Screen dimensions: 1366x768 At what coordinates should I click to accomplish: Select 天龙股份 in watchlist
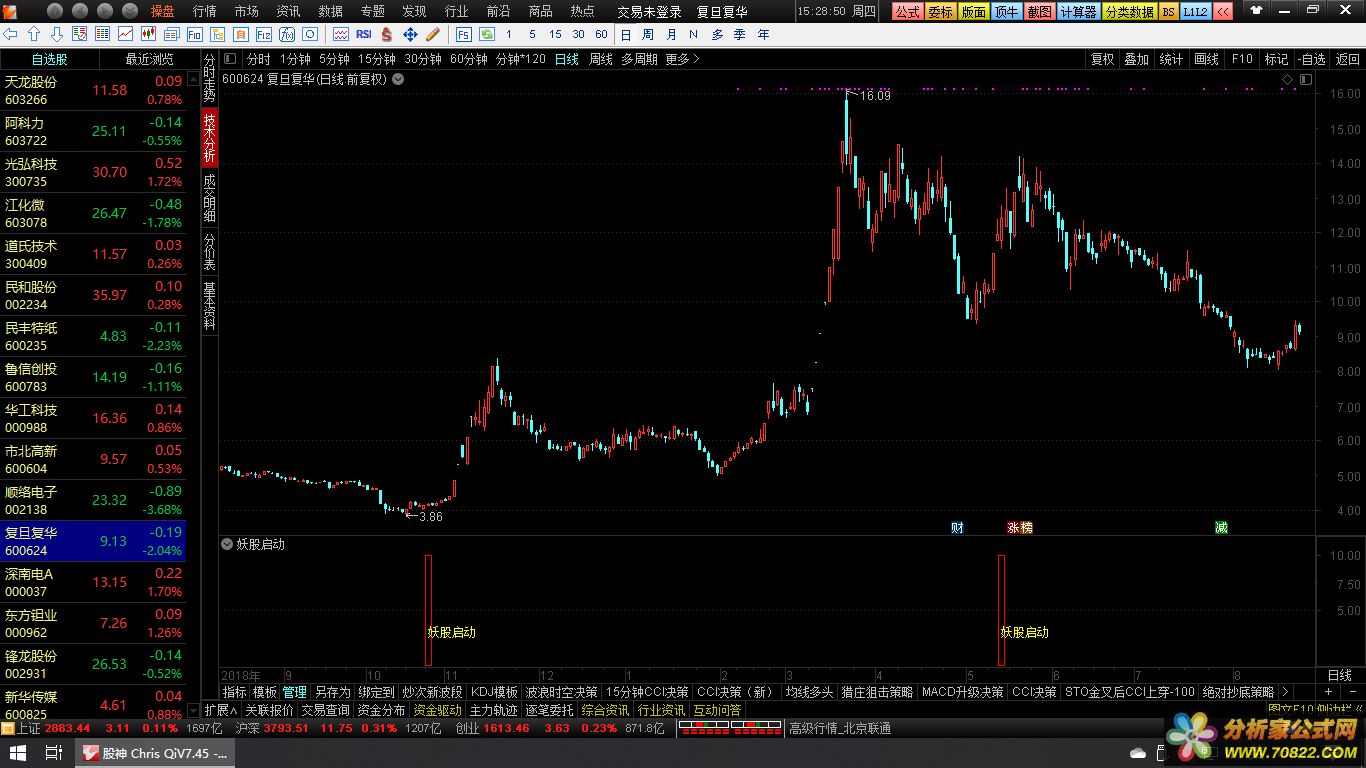[93, 90]
